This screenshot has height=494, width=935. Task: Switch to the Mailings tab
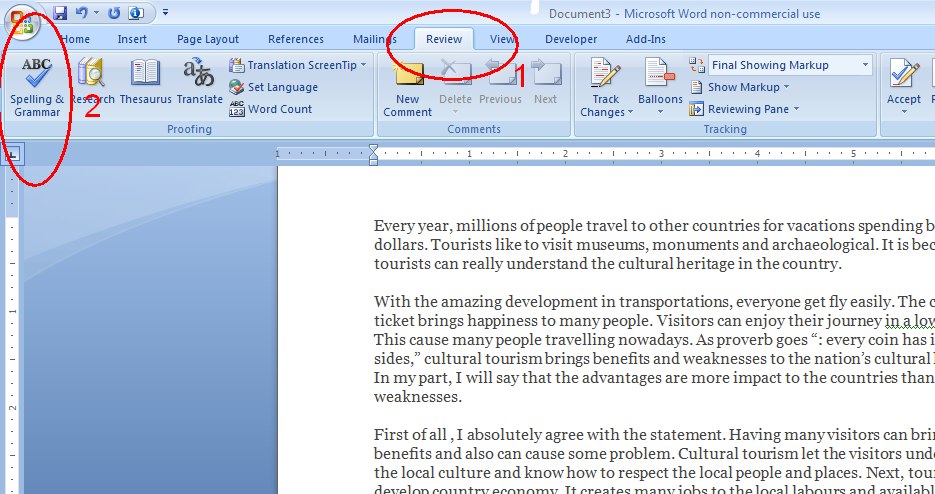click(x=374, y=39)
